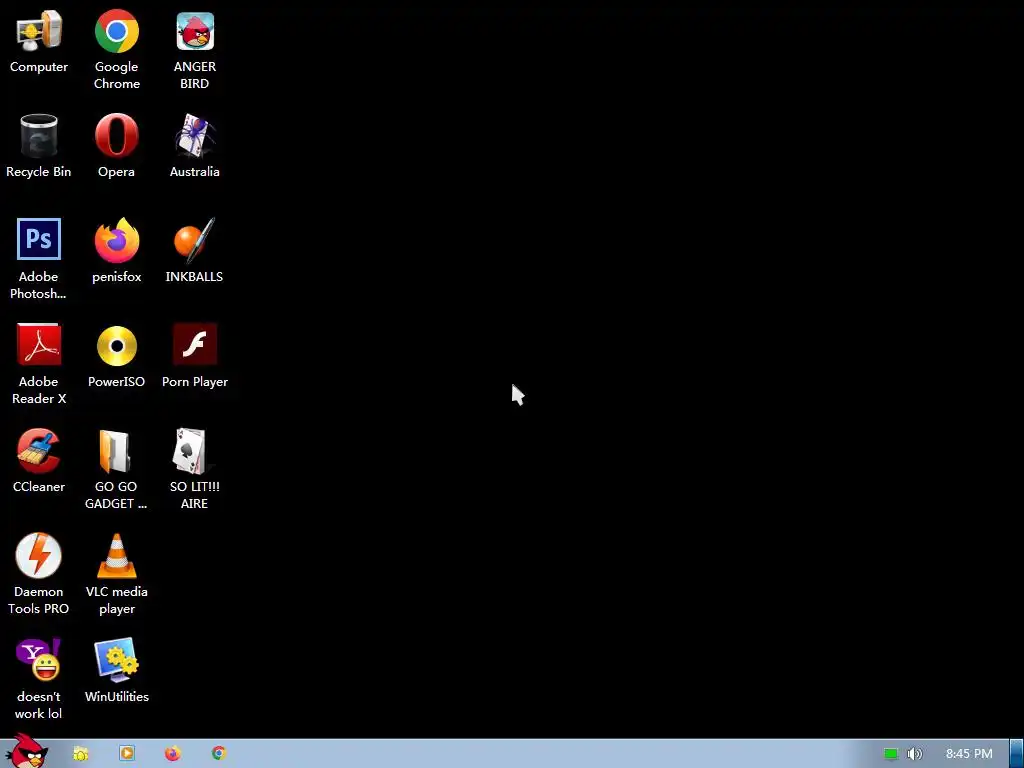This screenshot has height=768, width=1024.
Task: Open the Computer desktop icon
Action: (39, 42)
